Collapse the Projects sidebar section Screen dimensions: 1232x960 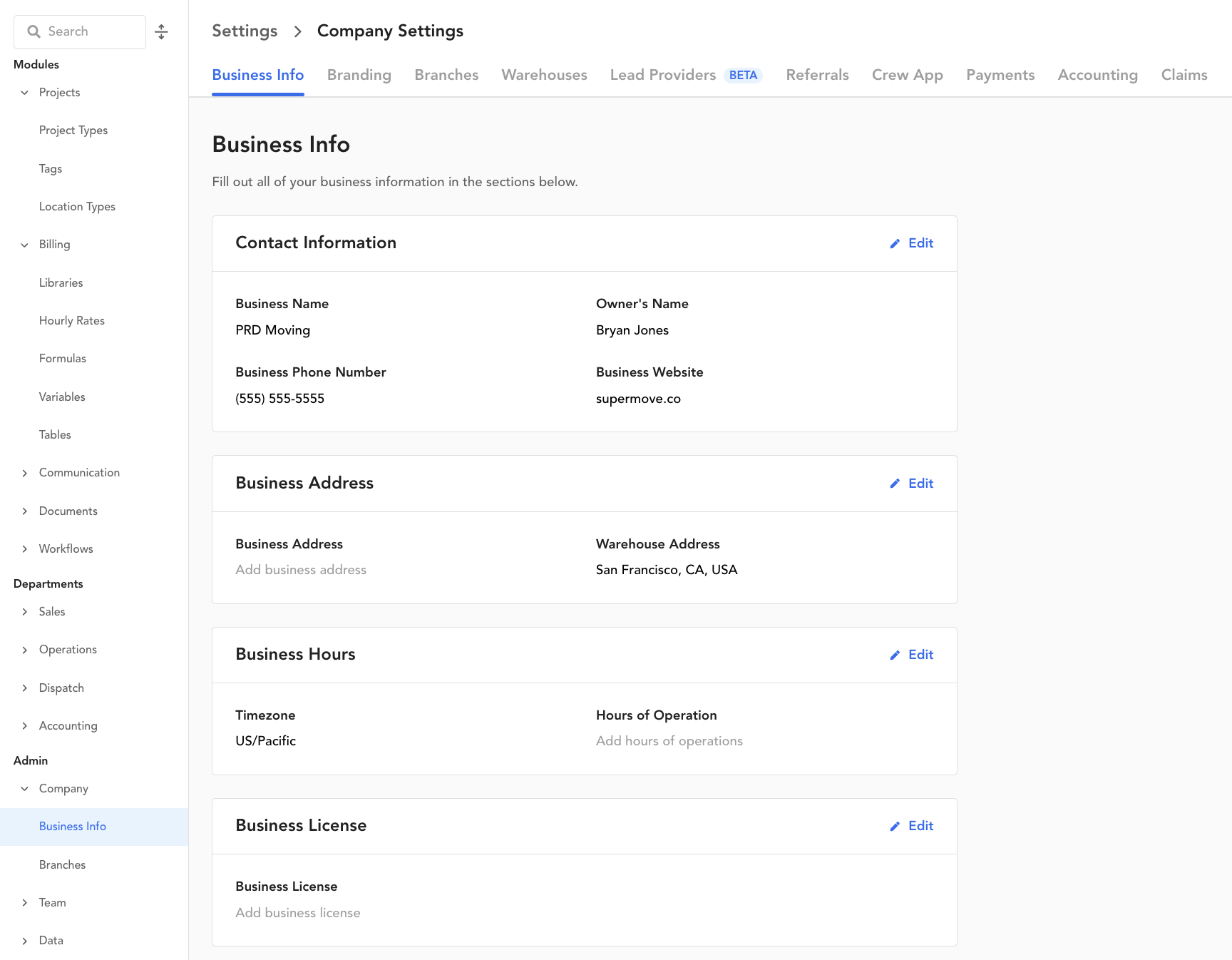[x=25, y=93]
